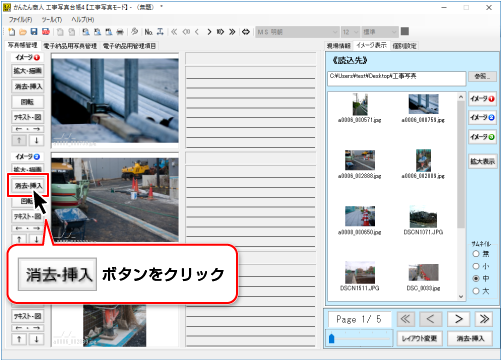Screen dimensions: 501x360
Task: Select the DSC_0003.jpg thumbnail
Action: tap(423, 277)
